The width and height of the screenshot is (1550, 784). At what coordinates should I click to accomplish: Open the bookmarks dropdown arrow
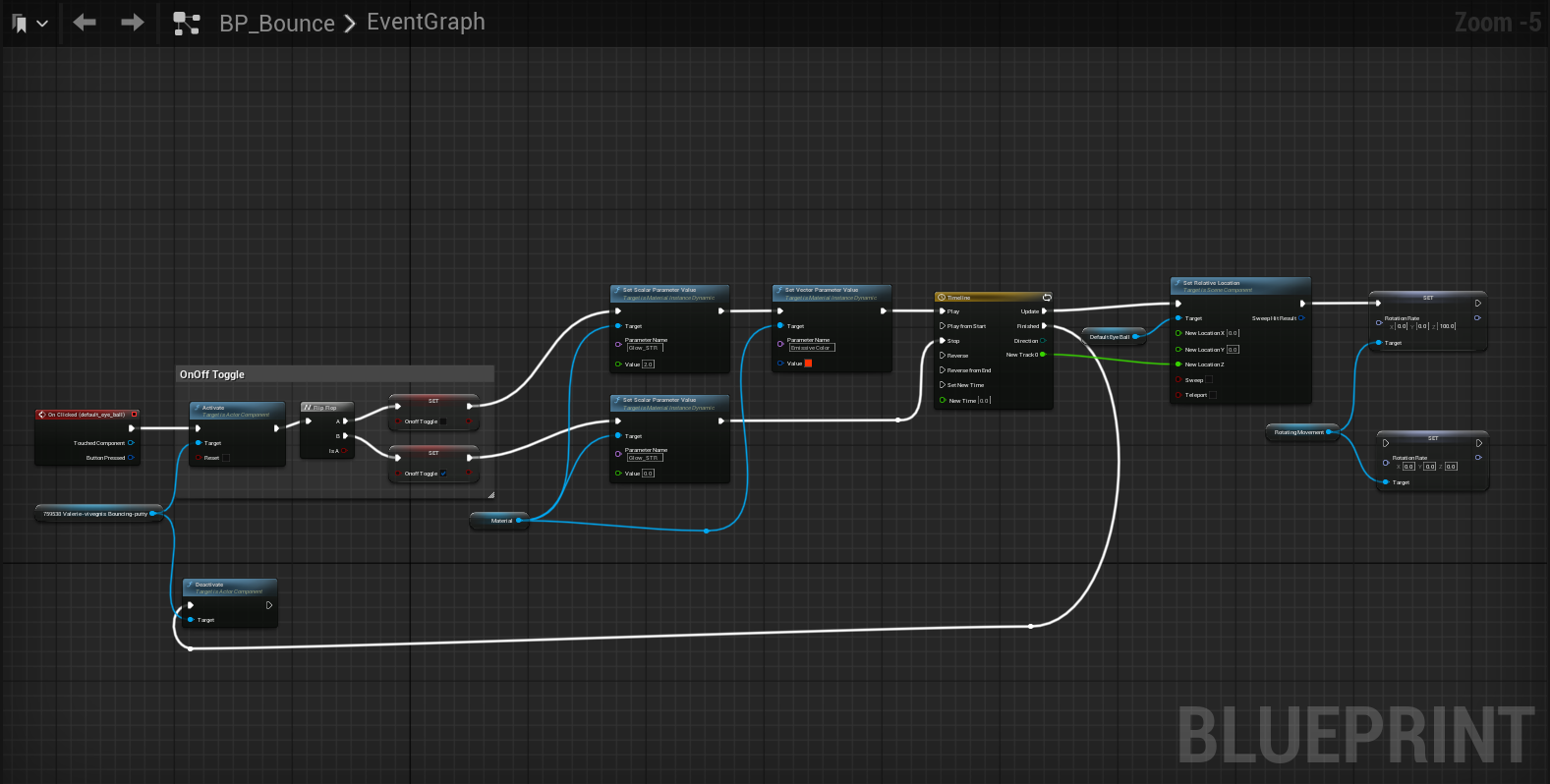click(x=42, y=24)
